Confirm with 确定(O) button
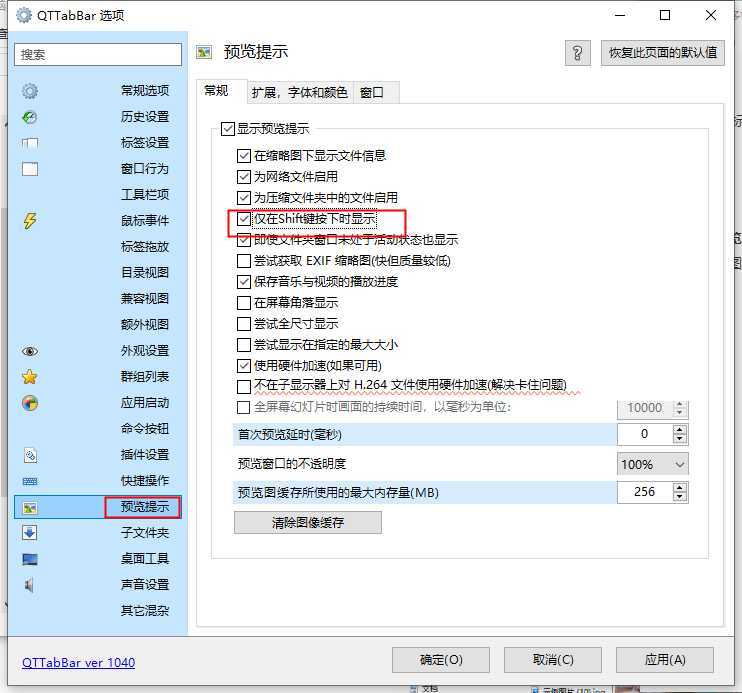Viewport: 742px width, 693px height. [441, 660]
